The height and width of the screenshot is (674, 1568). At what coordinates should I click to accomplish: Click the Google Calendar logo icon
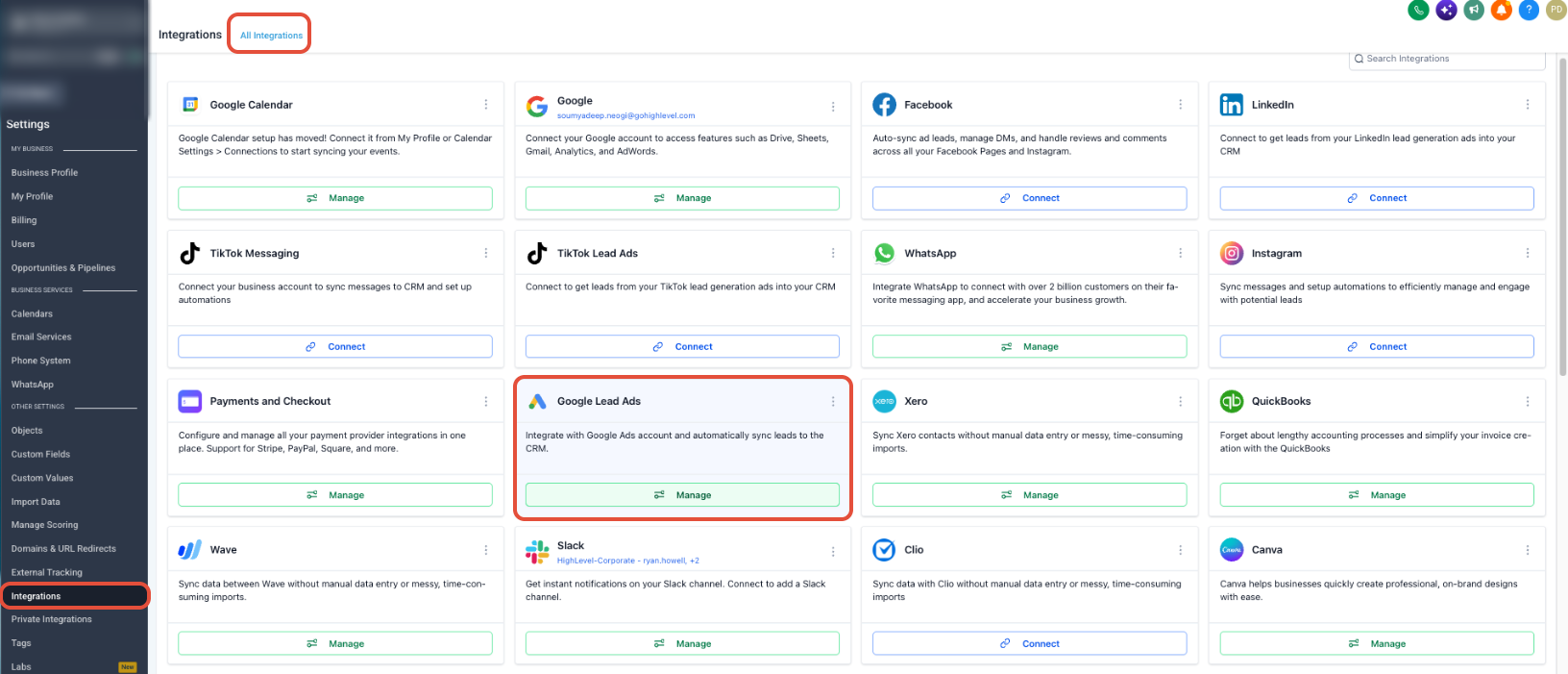(x=190, y=104)
